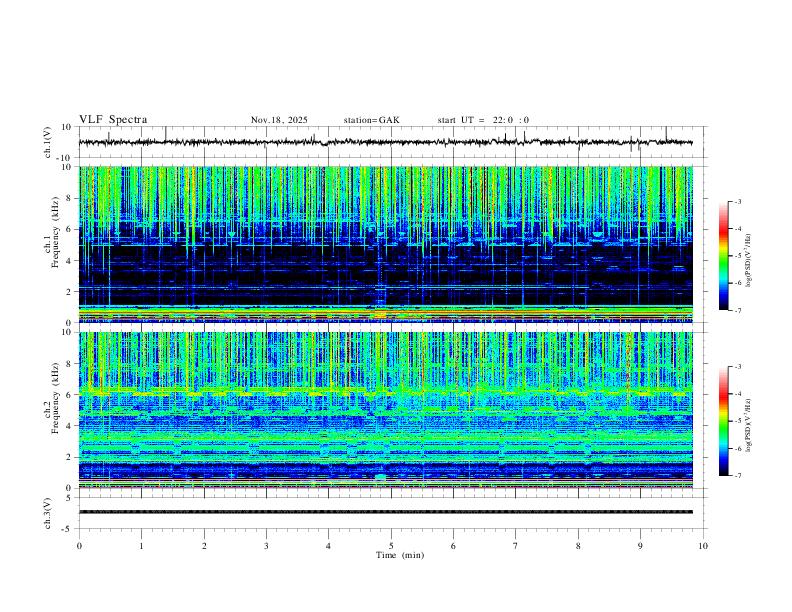This screenshot has height=612, width=792.
Task: Click the '7' tick on the Time axis
Action: click(516, 546)
